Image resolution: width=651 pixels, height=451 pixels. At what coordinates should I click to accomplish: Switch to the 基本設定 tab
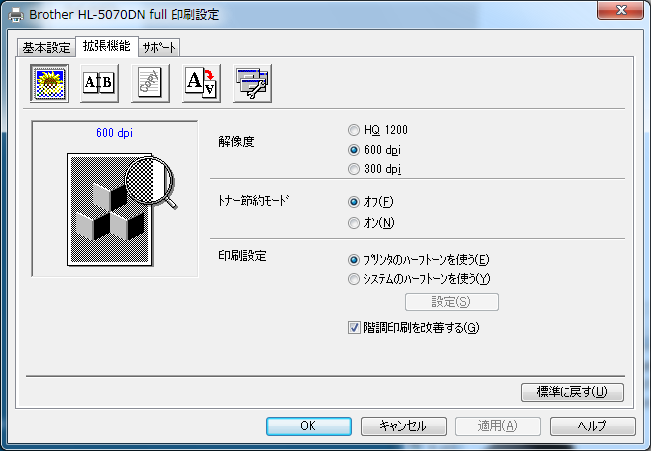(46, 47)
